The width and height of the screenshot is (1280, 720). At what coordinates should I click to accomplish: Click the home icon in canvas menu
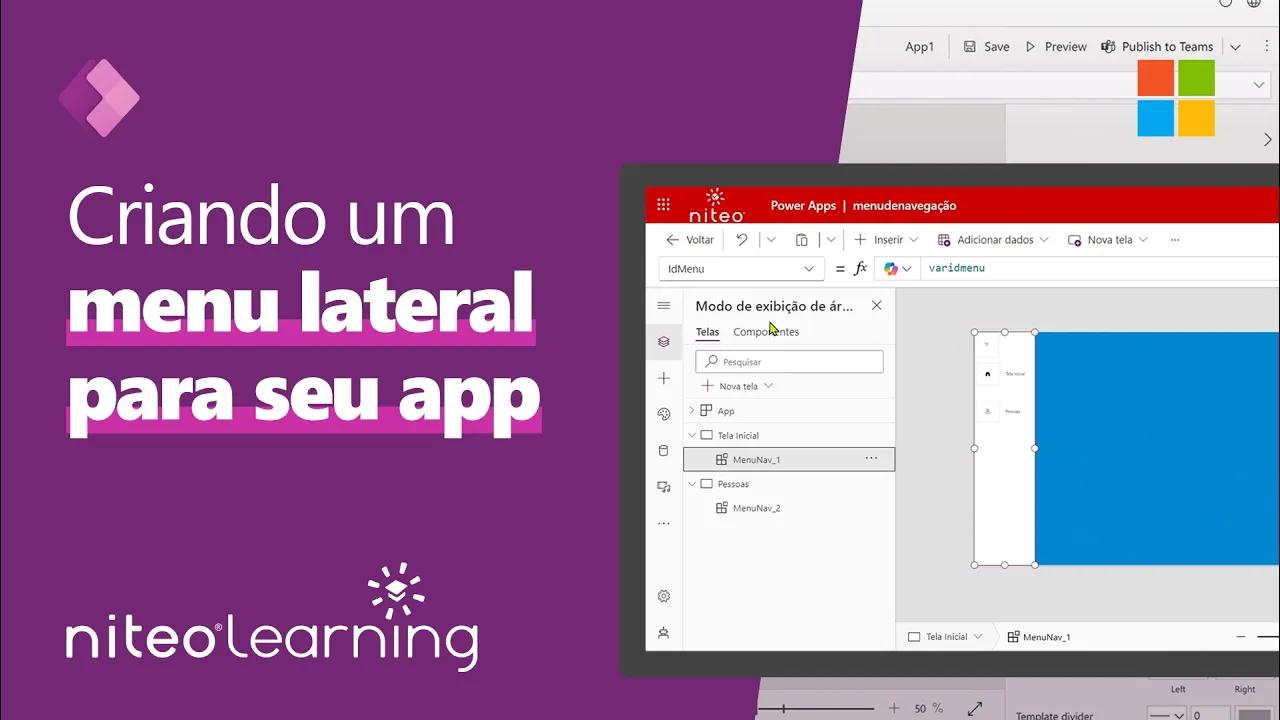tap(988, 374)
